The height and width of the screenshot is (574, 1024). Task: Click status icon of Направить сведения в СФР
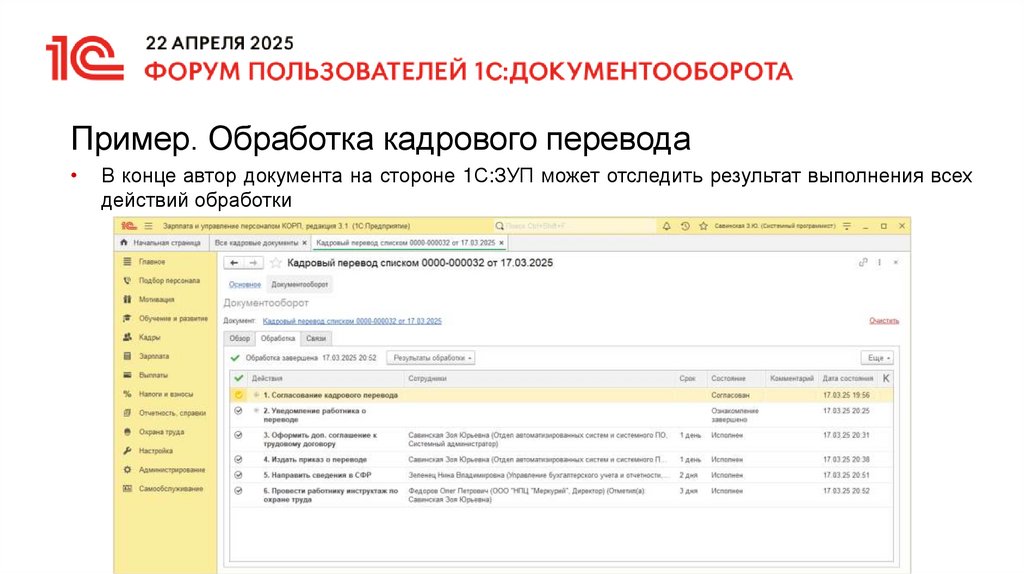tap(238, 475)
